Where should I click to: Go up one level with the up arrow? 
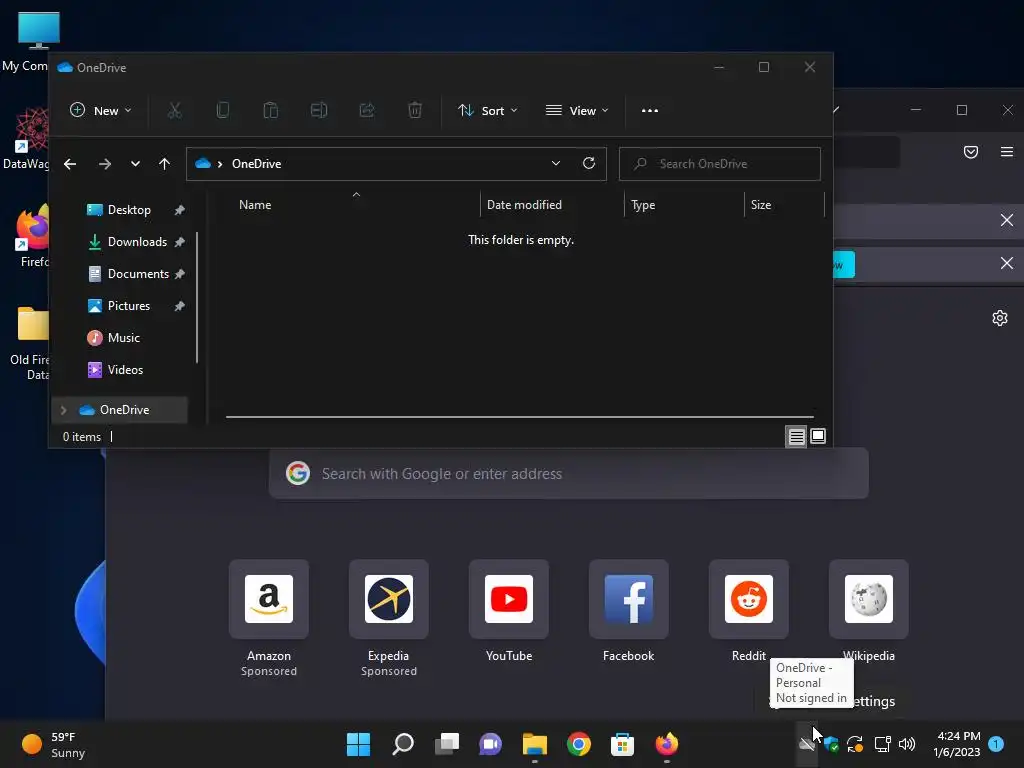164,164
